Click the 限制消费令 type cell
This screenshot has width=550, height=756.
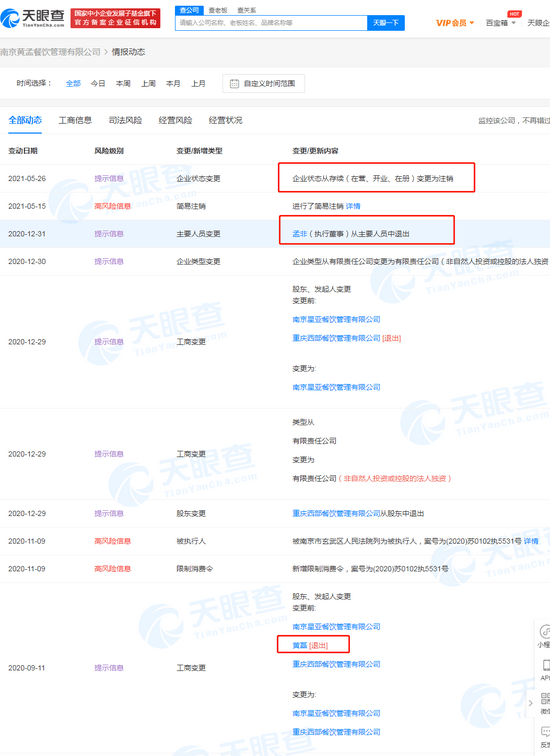(194, 569)
